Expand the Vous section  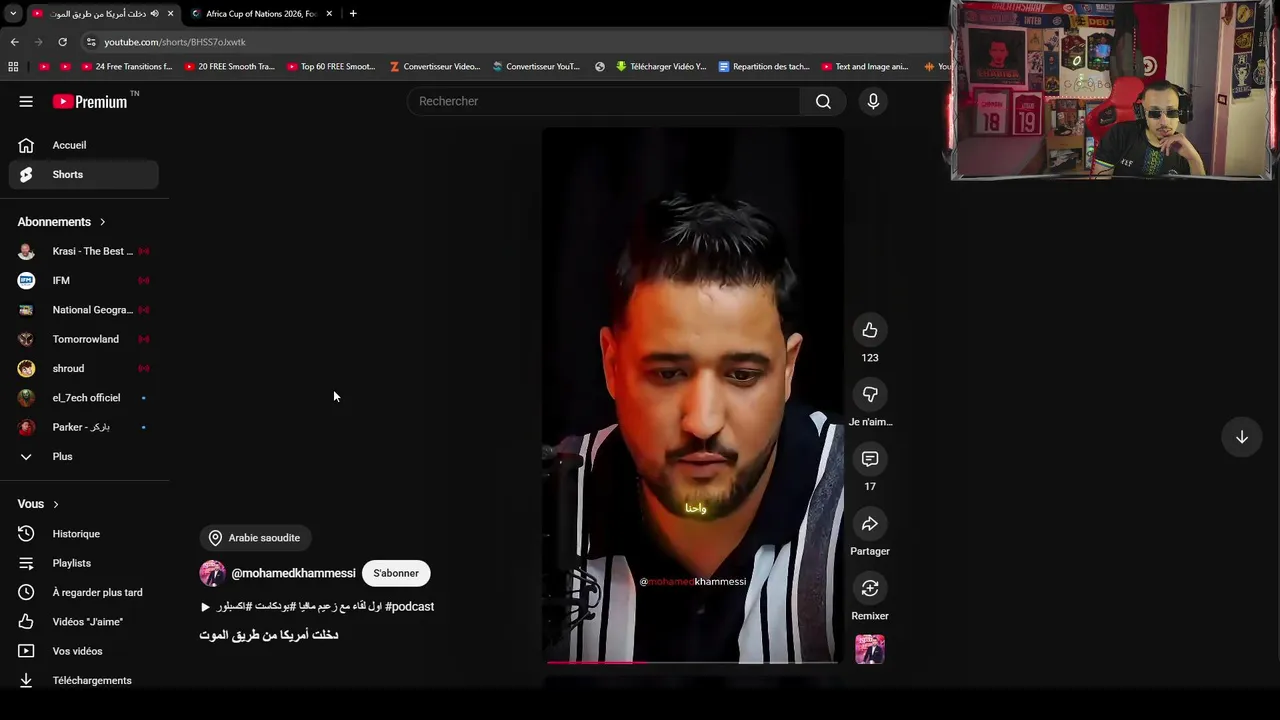(x=38, y=504)
